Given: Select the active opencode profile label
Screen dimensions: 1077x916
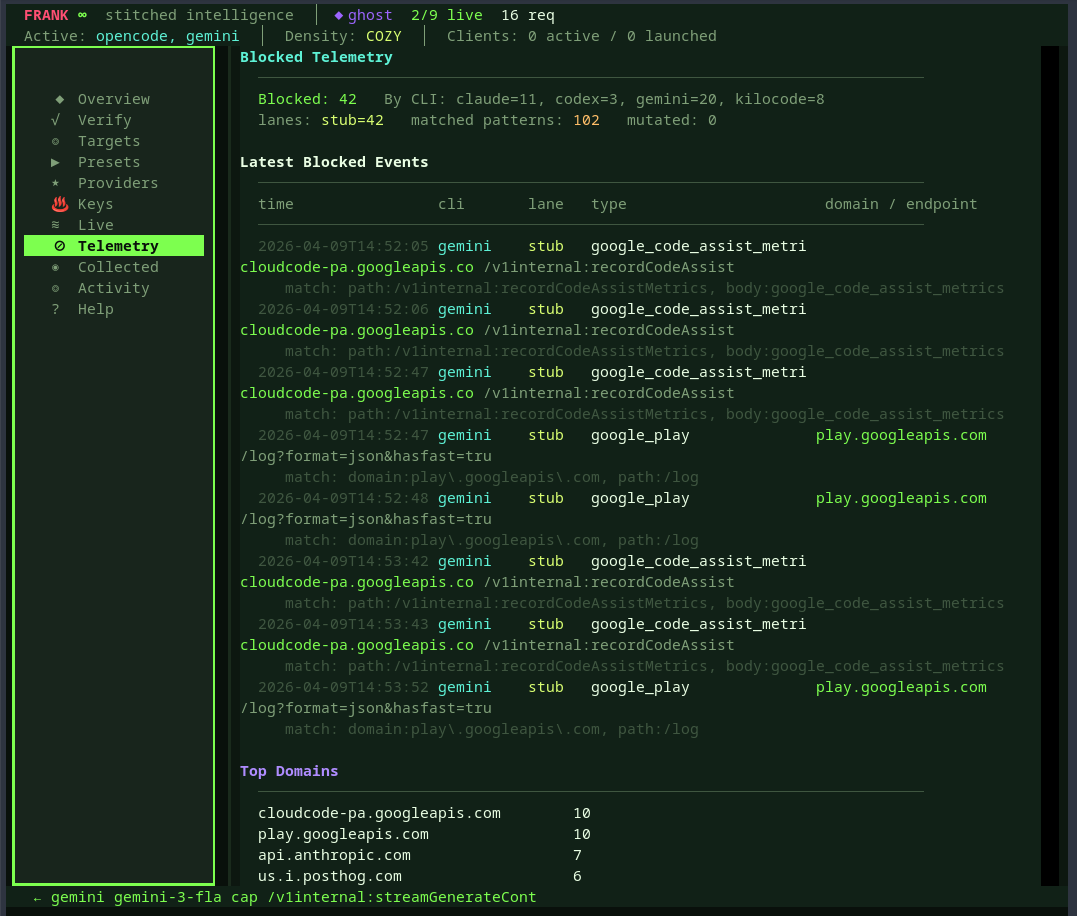Looking at the screenshot, I should click(125, 36).
